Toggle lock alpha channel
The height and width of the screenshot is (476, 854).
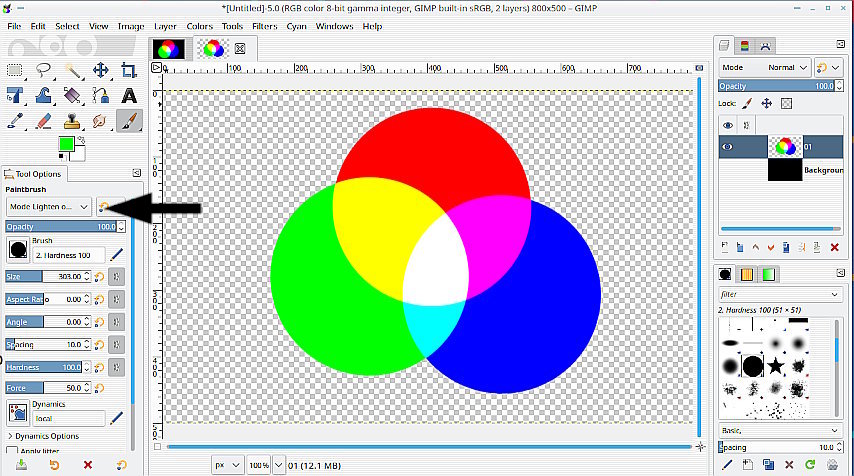click(786, 103)
